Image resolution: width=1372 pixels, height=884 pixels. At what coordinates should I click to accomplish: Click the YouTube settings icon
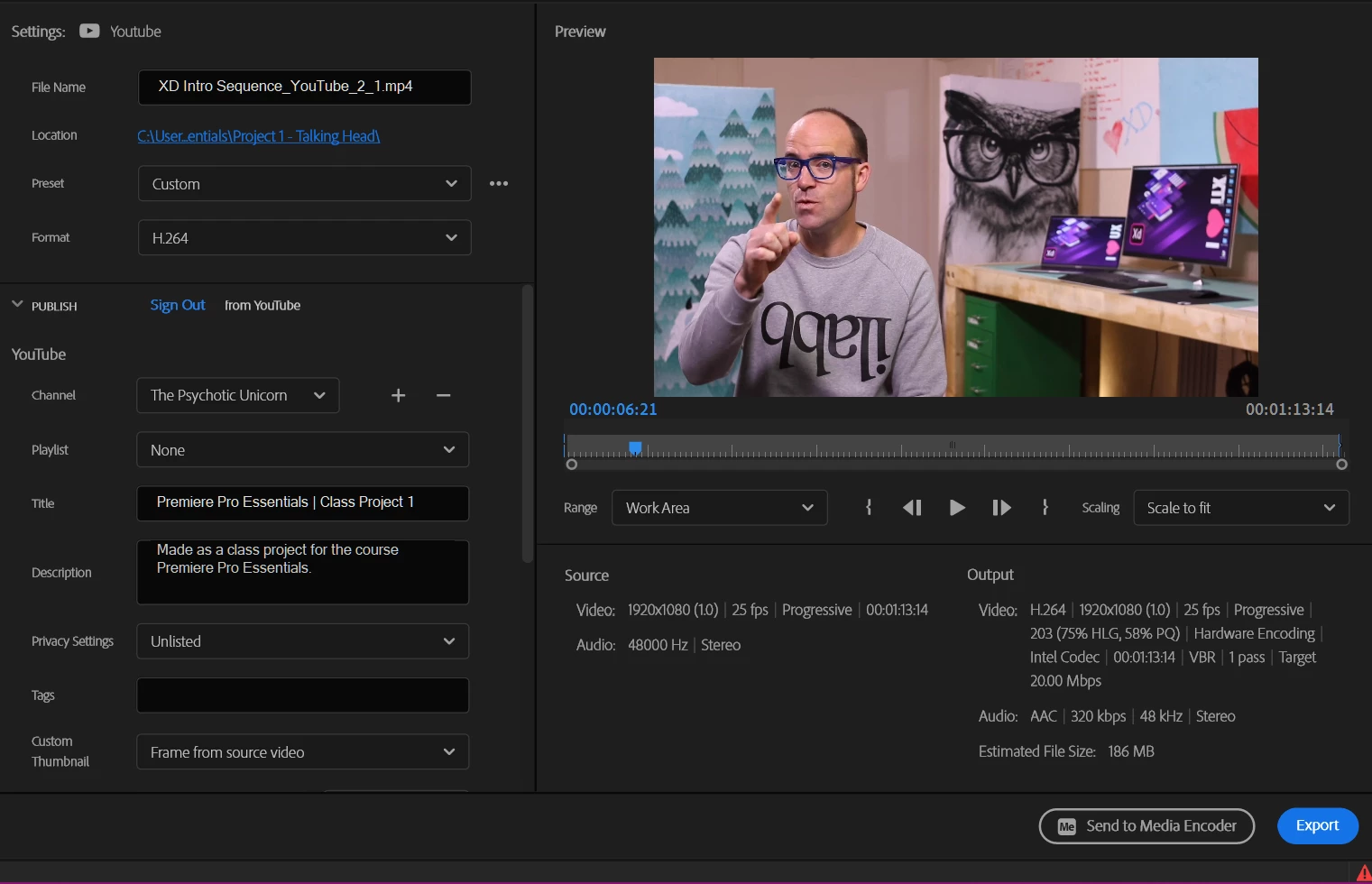[x=89, y=31]
